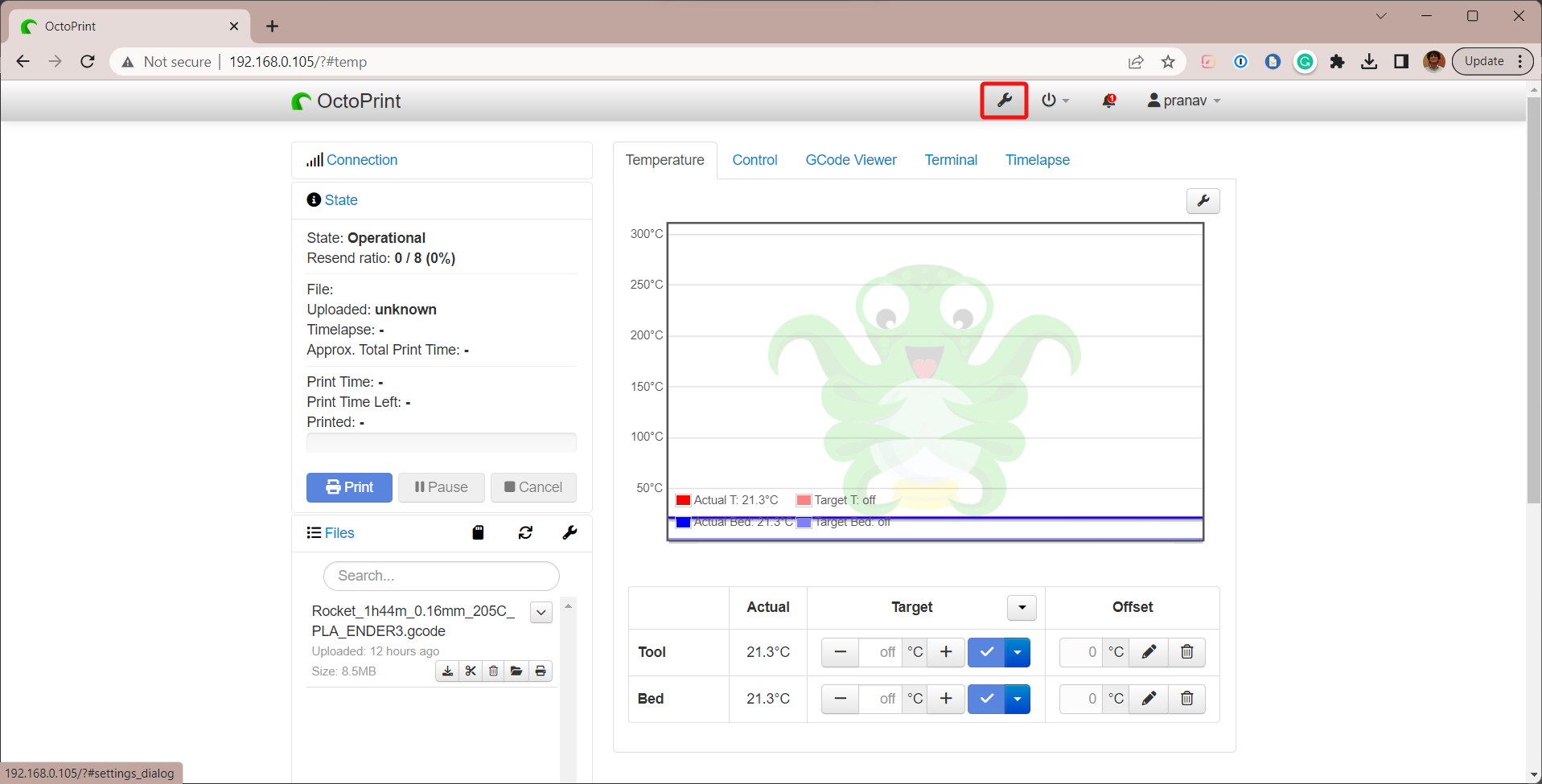The height and width of the screenshot is (784, 1542).
Task: Open Files panel wrench options
Action: pos(570,532)
